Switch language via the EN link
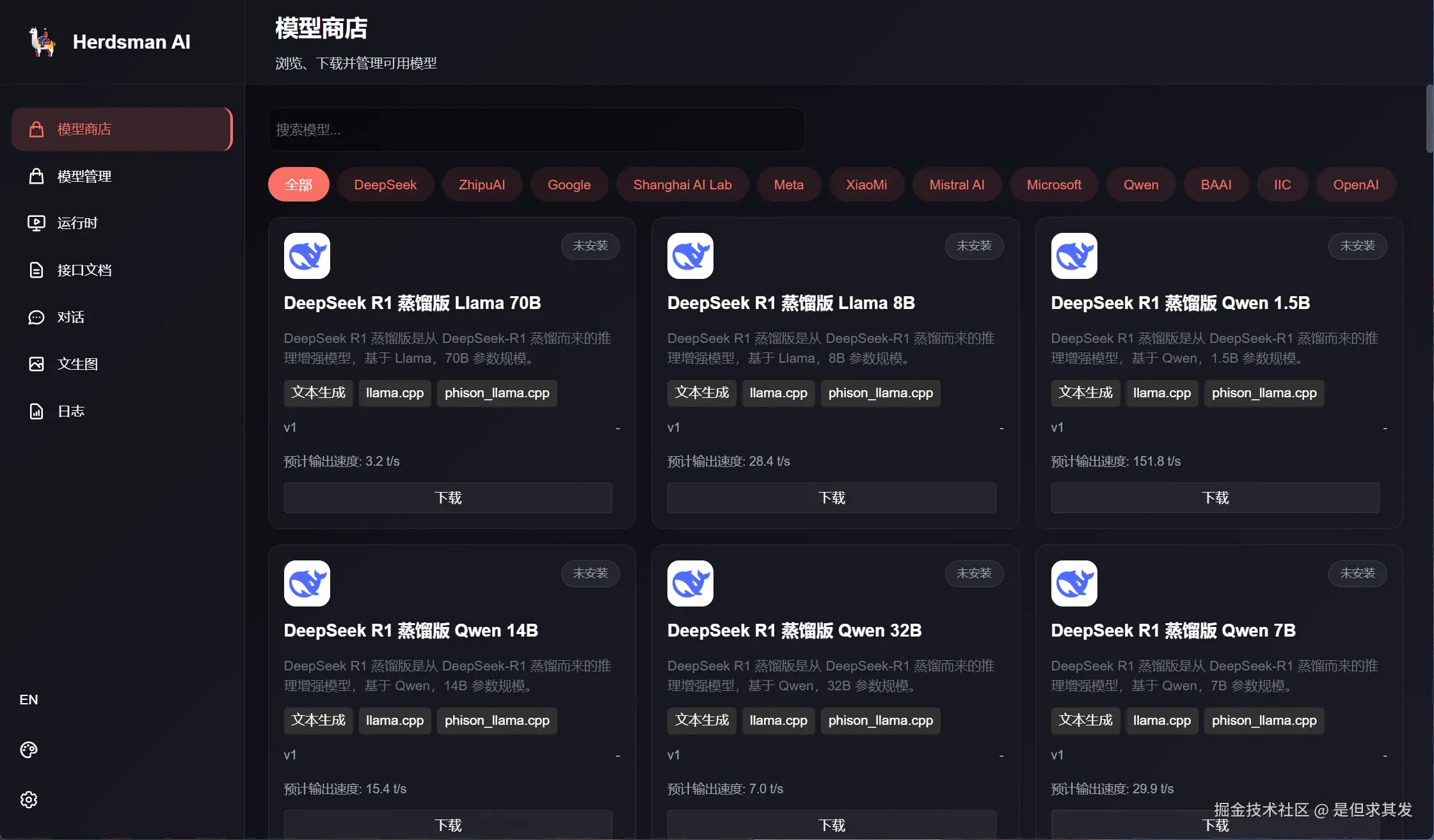1434x840 pixels. [x=28, y=699]
